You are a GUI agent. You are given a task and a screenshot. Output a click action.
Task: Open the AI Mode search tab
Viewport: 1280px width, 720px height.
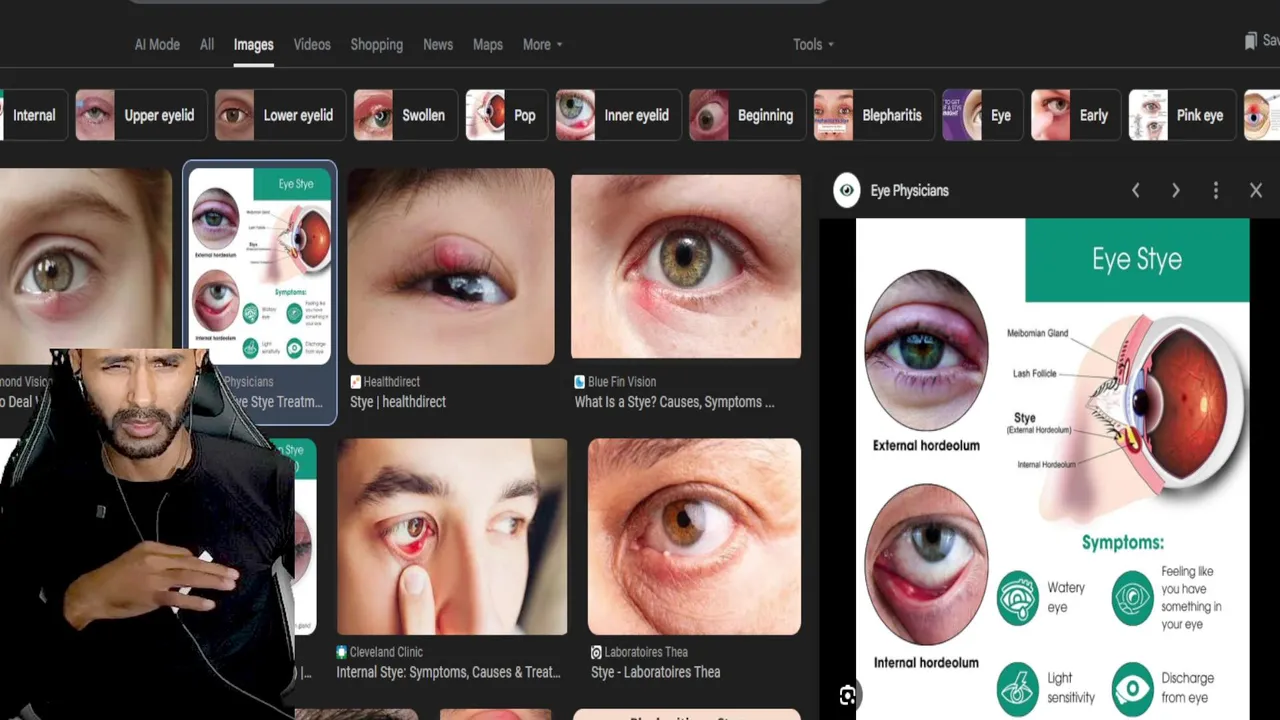click(x=157, y=45)
